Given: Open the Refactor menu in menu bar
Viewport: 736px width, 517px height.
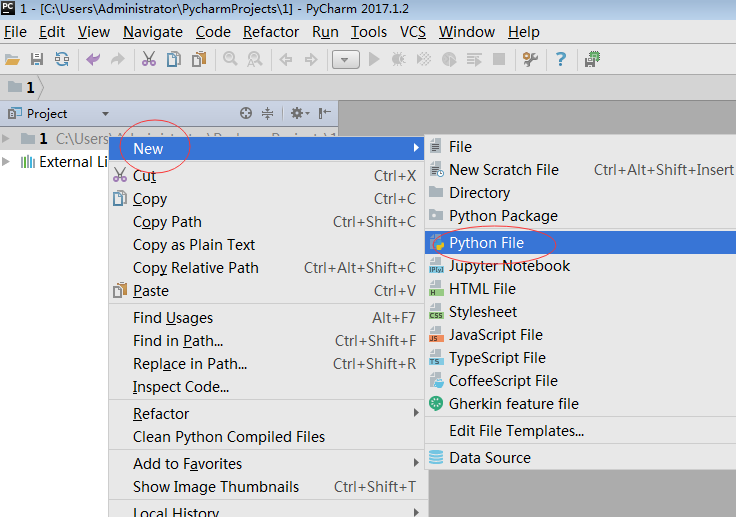Looking at the screenshot, I should [x=271, y=32].
